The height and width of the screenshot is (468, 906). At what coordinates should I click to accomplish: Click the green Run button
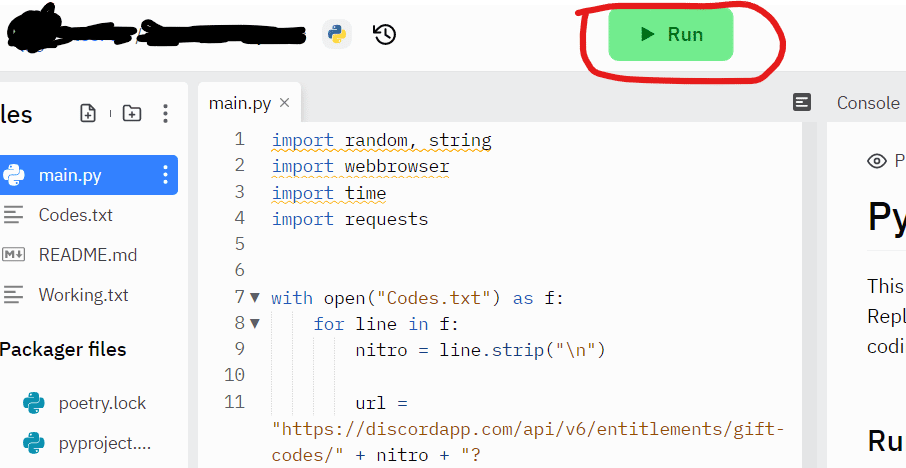(671, 34)
